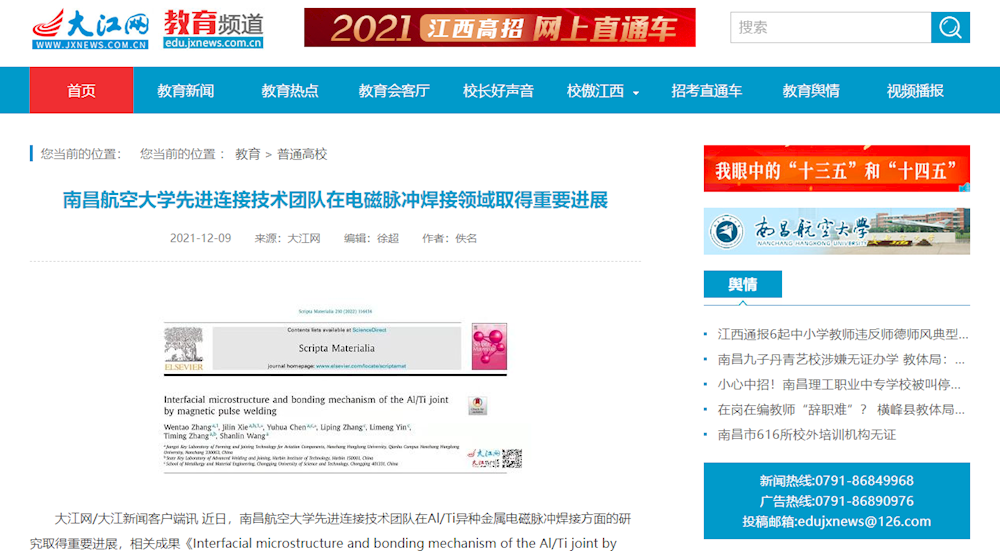Navigate to 教育舆情 page
The image size is (1000, 551).
pos(811,91)
